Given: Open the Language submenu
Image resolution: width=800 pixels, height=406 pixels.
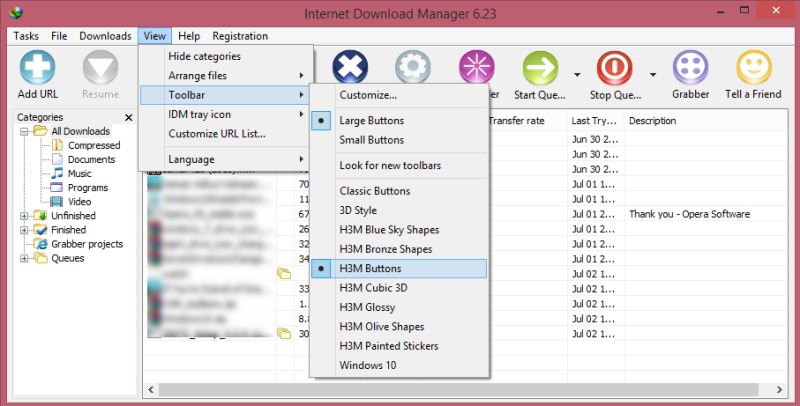Looking at the screenshot, I should tap(225, 159).
